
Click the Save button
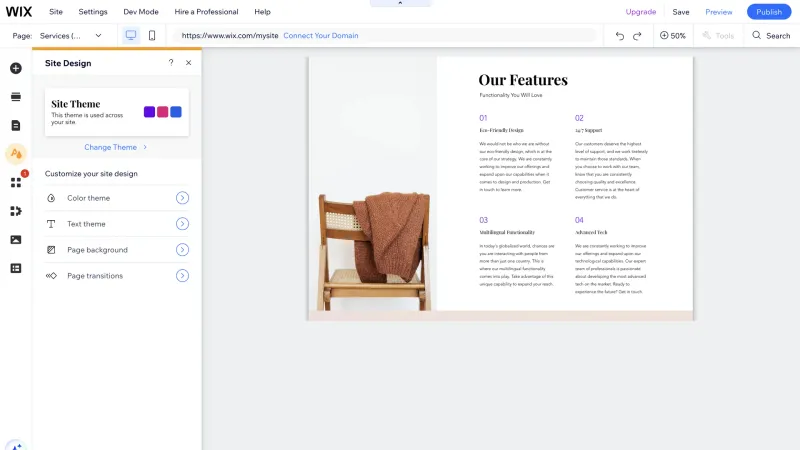click(x=681, y=12)
